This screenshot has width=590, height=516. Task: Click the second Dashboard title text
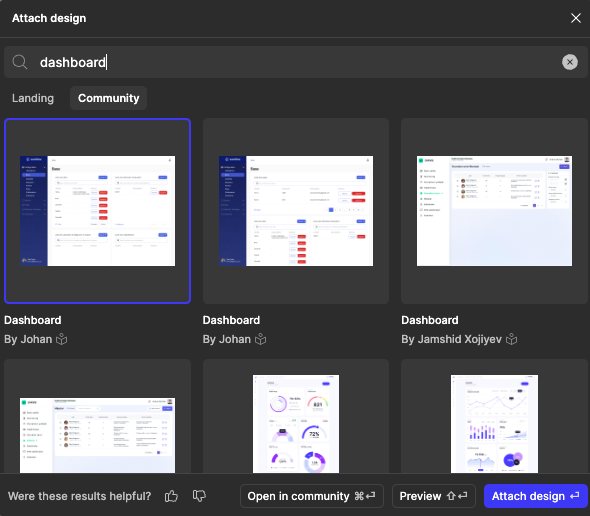231,320
